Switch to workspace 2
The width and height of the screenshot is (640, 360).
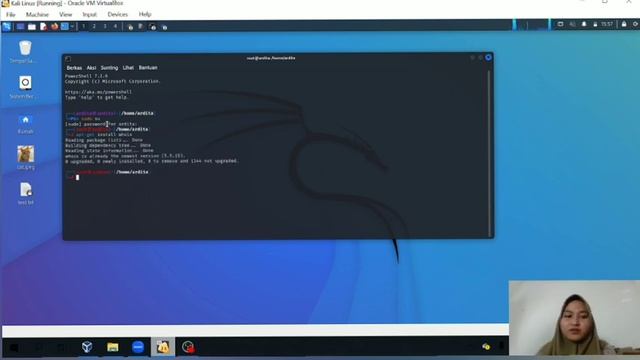click(x=94, y=27)
